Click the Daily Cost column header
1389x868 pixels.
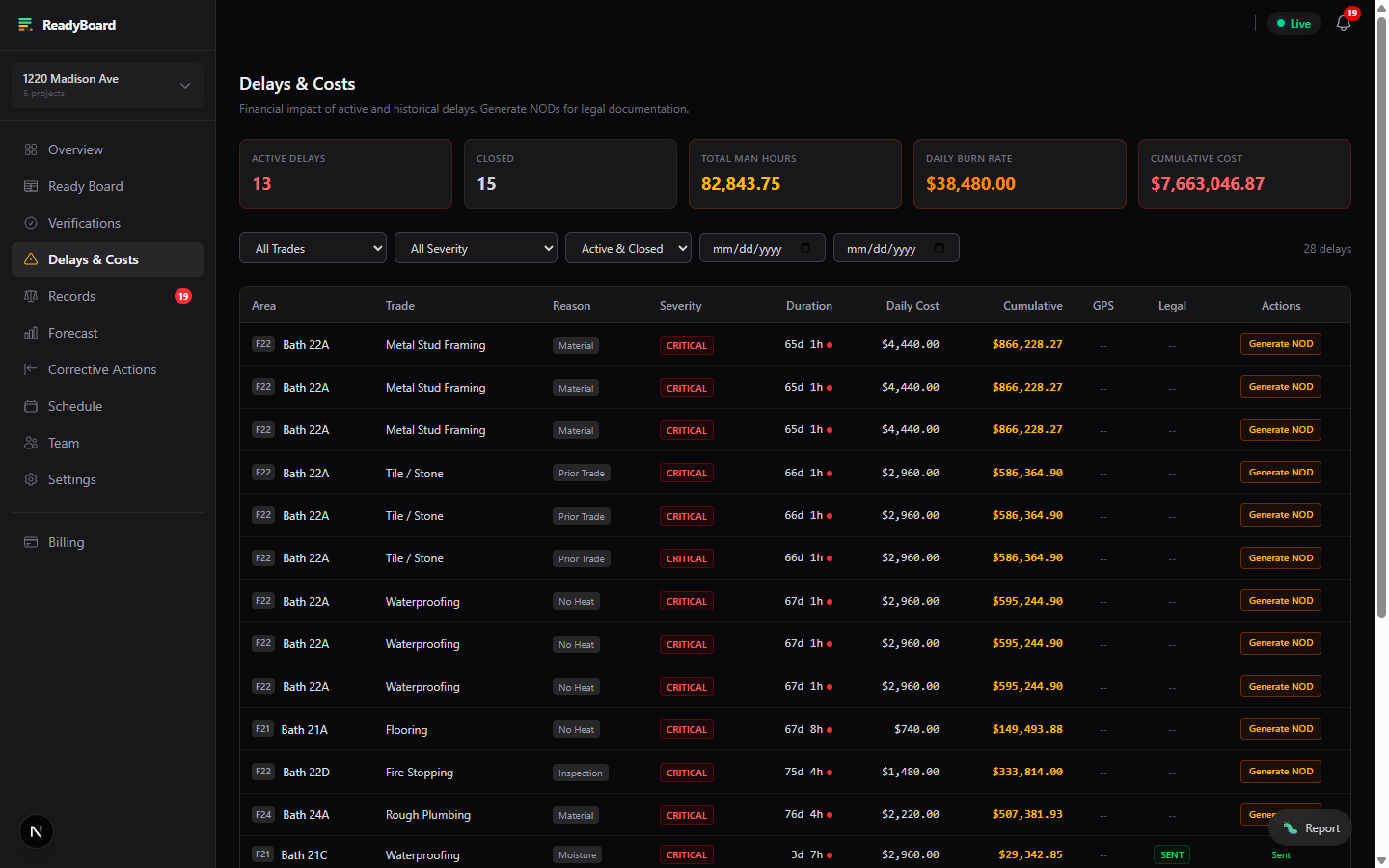click(x=912, y=306)
